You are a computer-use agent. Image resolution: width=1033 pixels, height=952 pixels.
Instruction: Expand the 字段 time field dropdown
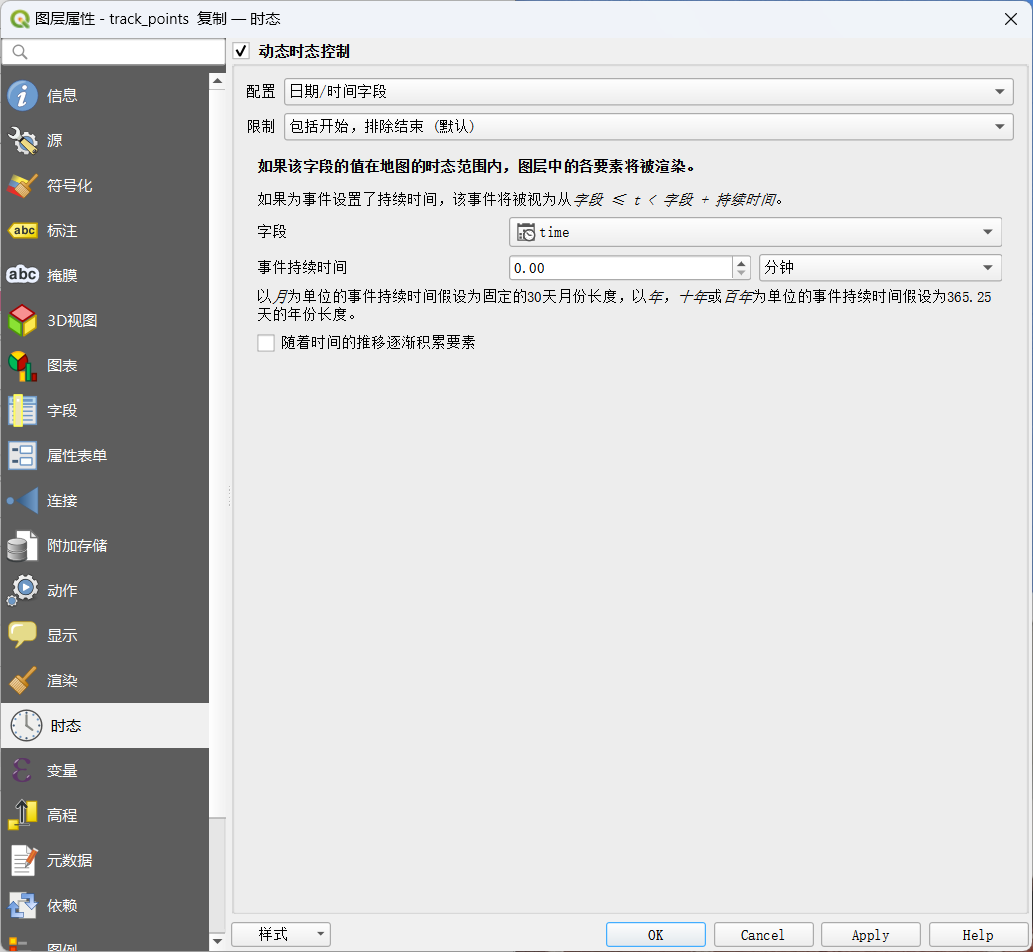(x=755, y=232)
